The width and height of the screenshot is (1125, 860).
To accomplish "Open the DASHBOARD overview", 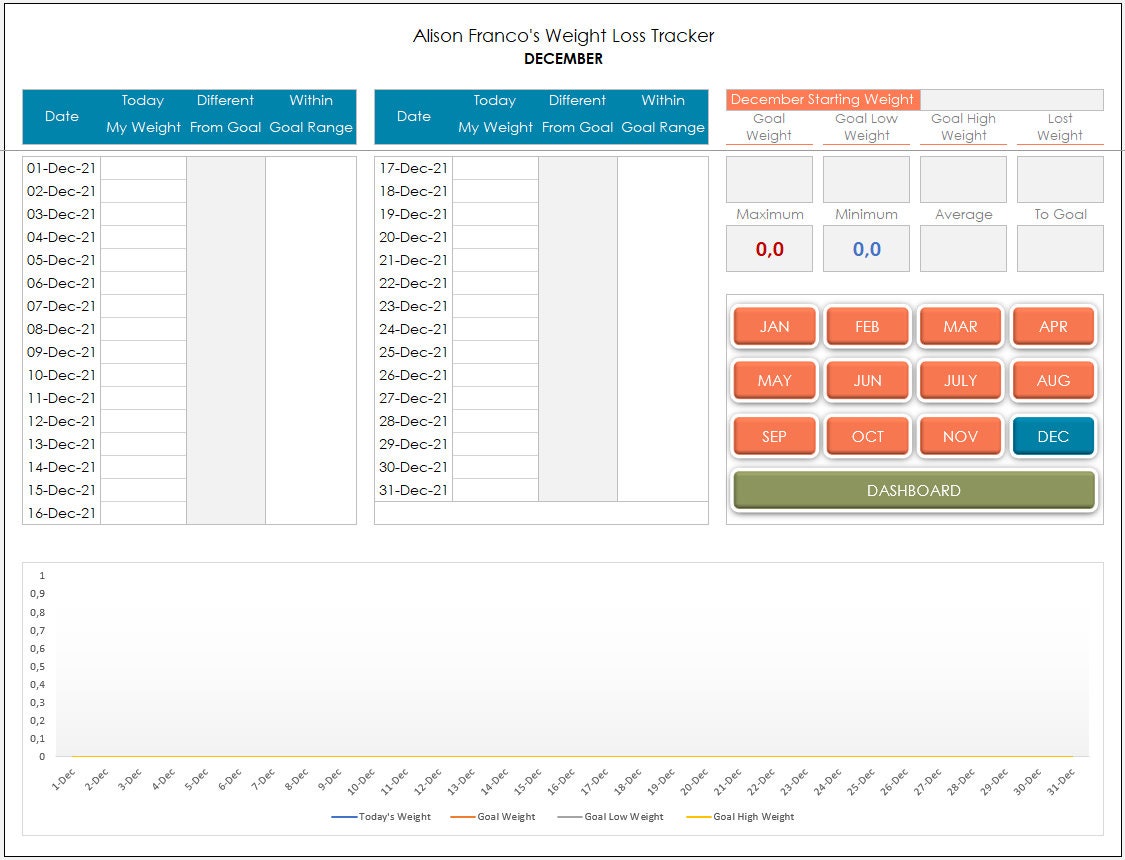I will (913, 490).
